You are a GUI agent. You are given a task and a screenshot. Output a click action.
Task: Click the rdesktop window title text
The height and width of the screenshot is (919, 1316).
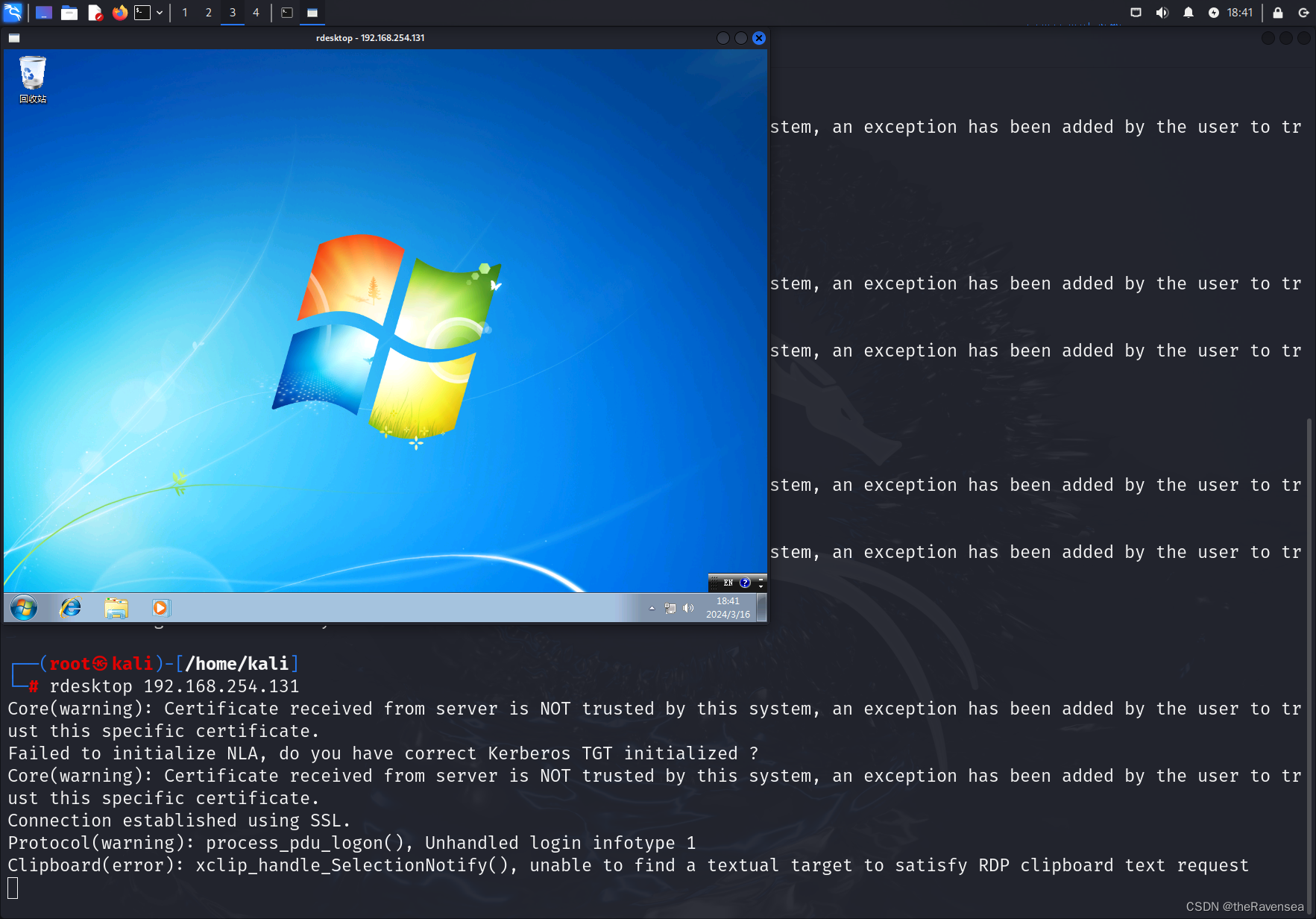tap(371, 38)
